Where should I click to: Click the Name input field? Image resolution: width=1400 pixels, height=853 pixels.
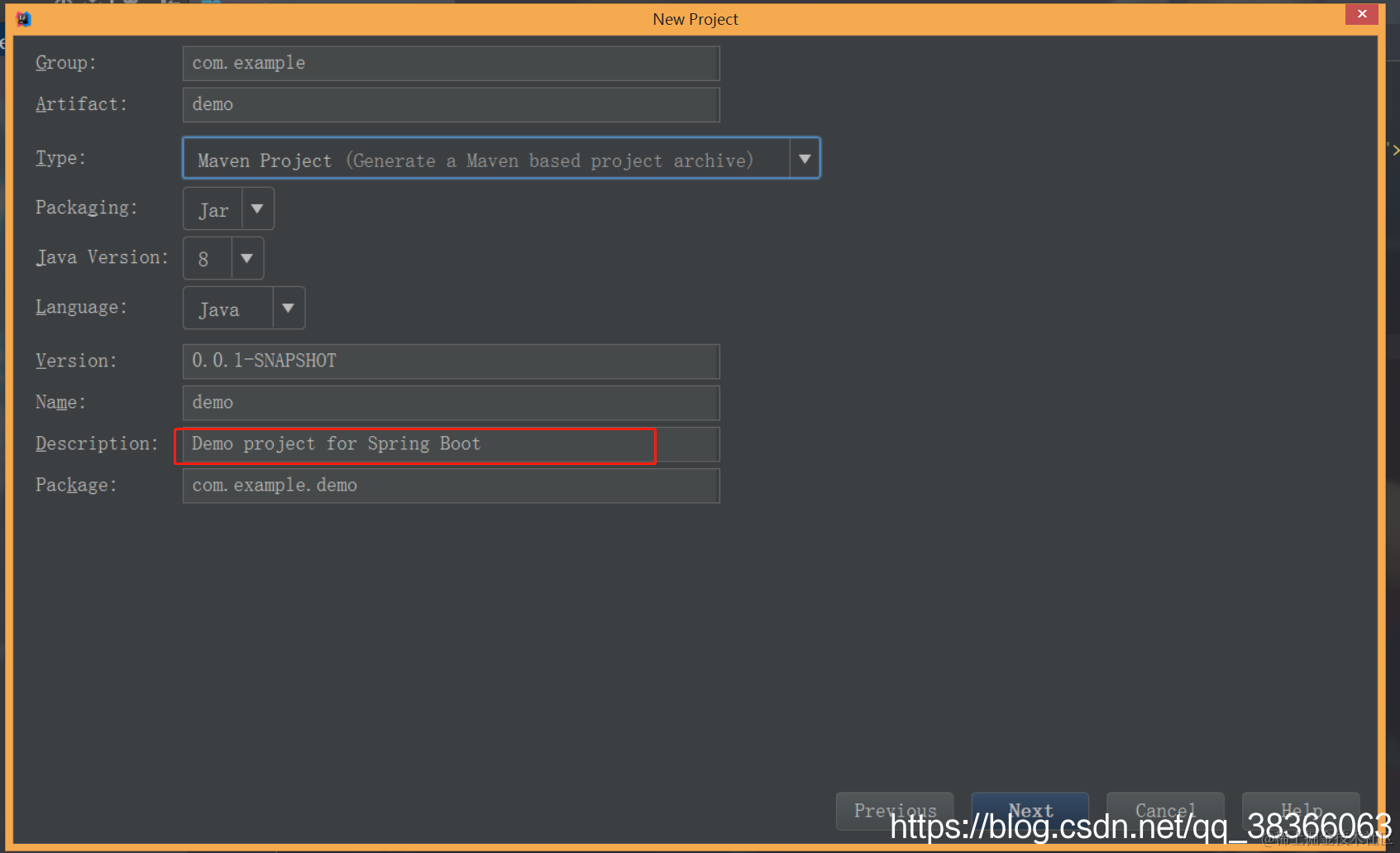451,403
